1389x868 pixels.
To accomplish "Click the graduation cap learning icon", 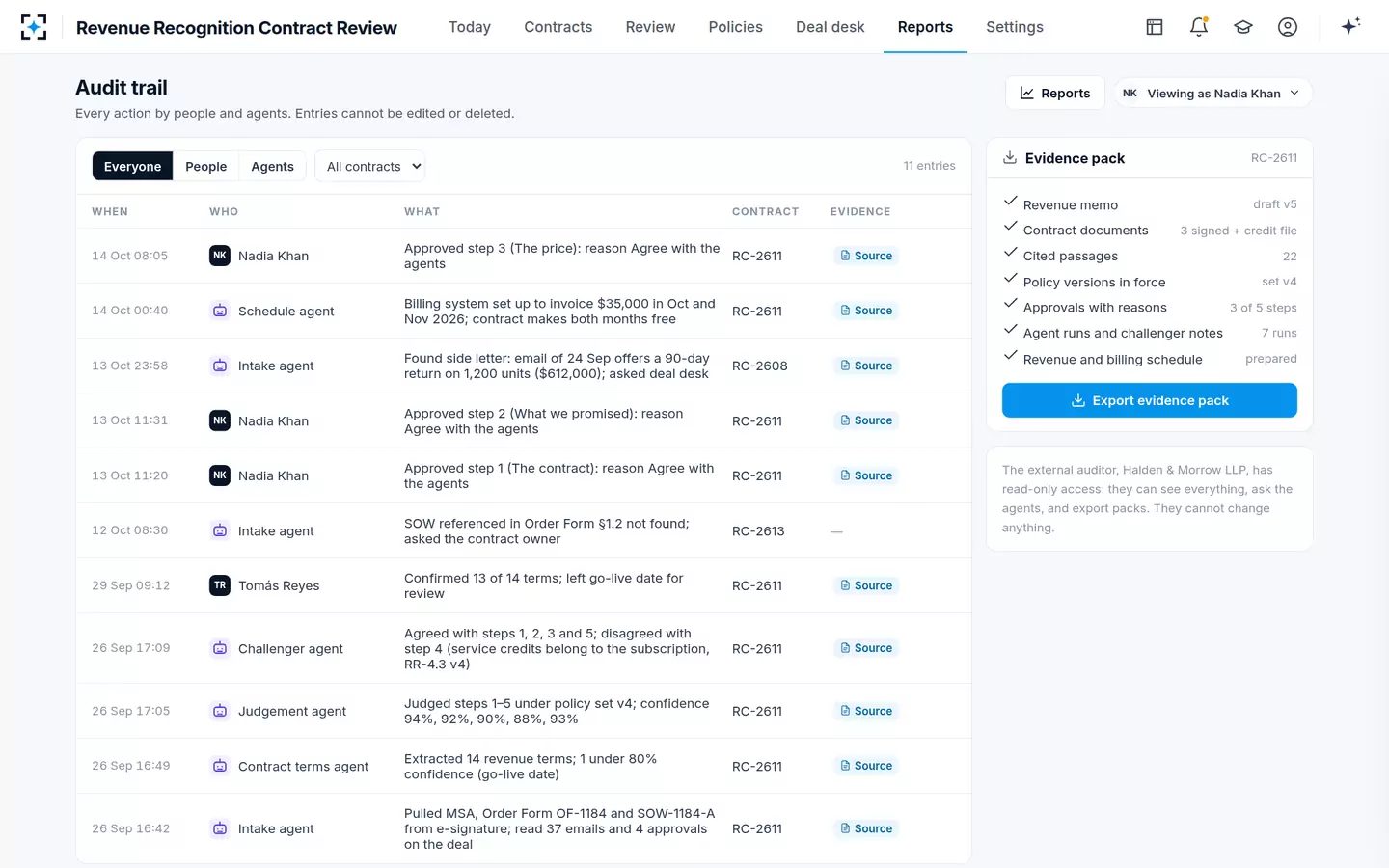I will pyautogui.click(x=1243, y=27).
